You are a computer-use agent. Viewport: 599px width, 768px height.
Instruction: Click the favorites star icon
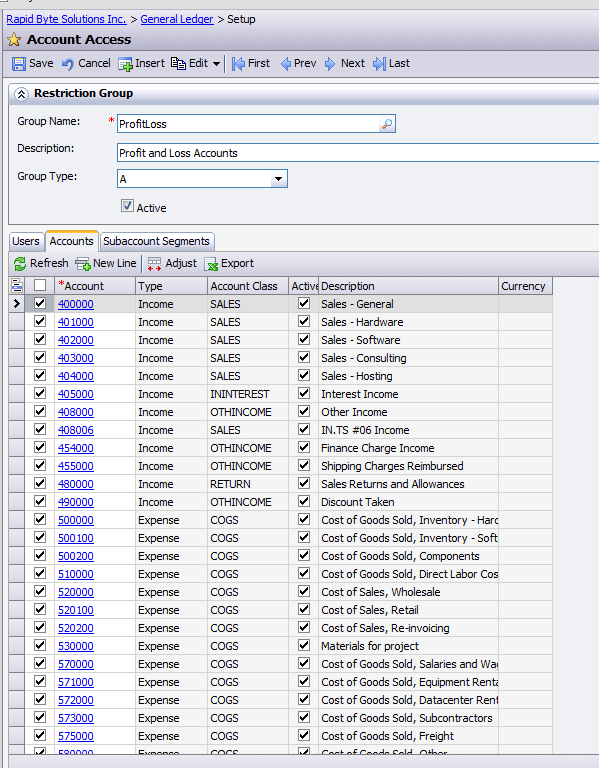point(14,40)
